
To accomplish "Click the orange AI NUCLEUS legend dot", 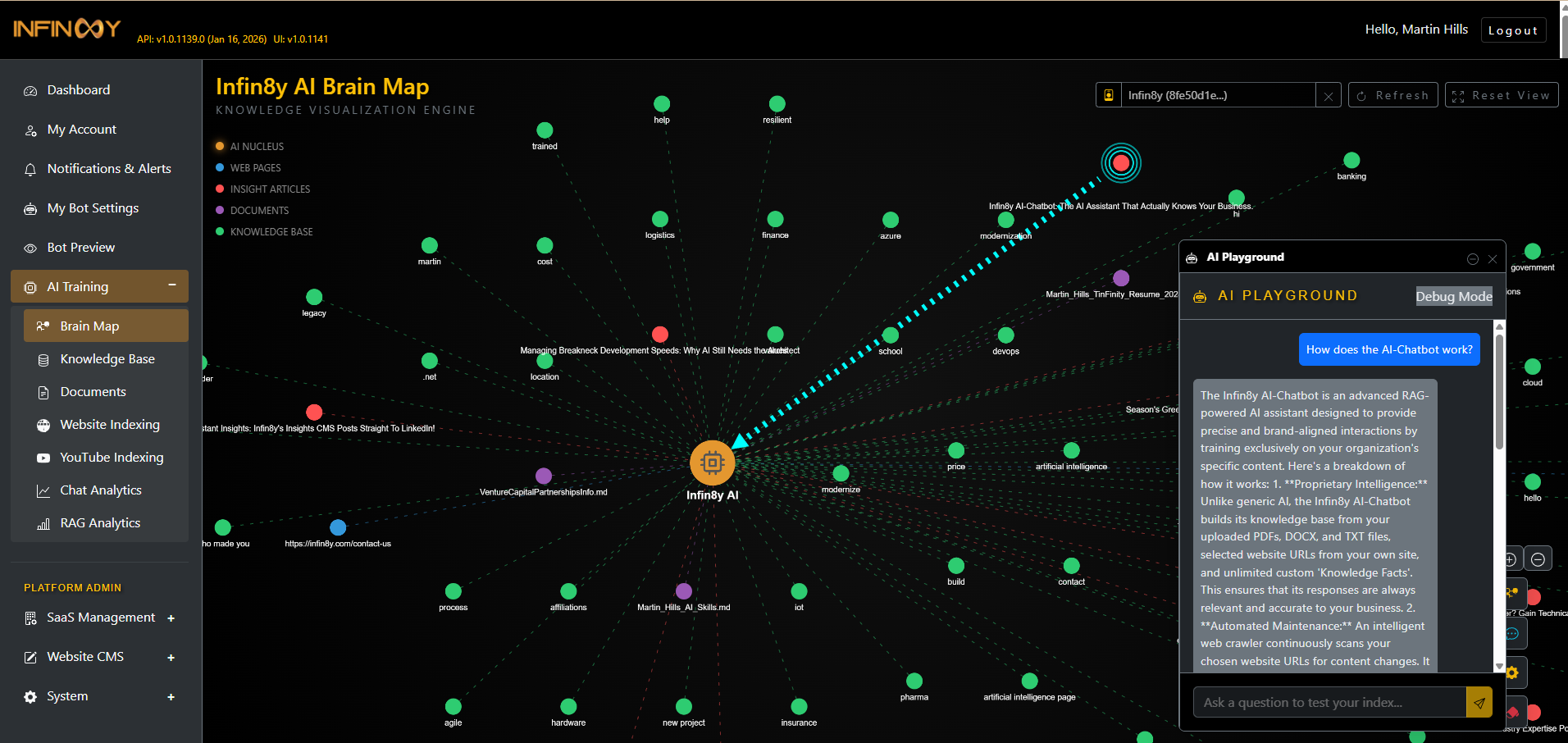I will [x=219, y=146].
